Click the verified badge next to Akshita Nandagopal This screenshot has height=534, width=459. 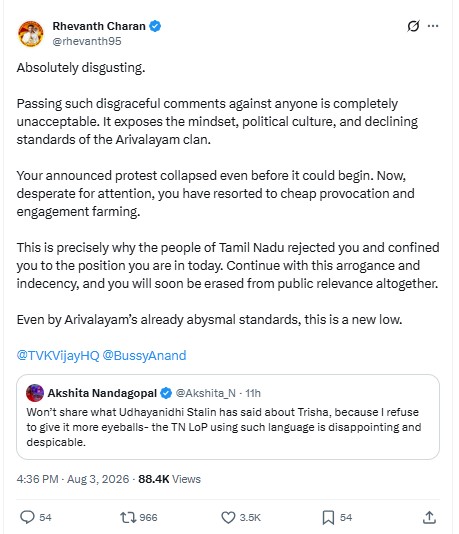point(166,393)
